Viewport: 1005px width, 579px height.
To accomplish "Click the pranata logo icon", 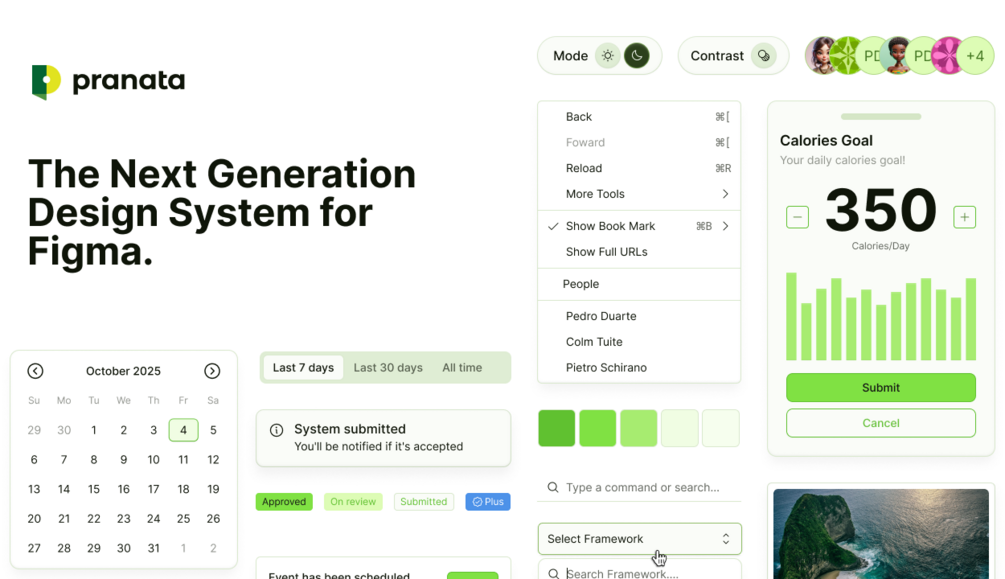I will [46, 81].
